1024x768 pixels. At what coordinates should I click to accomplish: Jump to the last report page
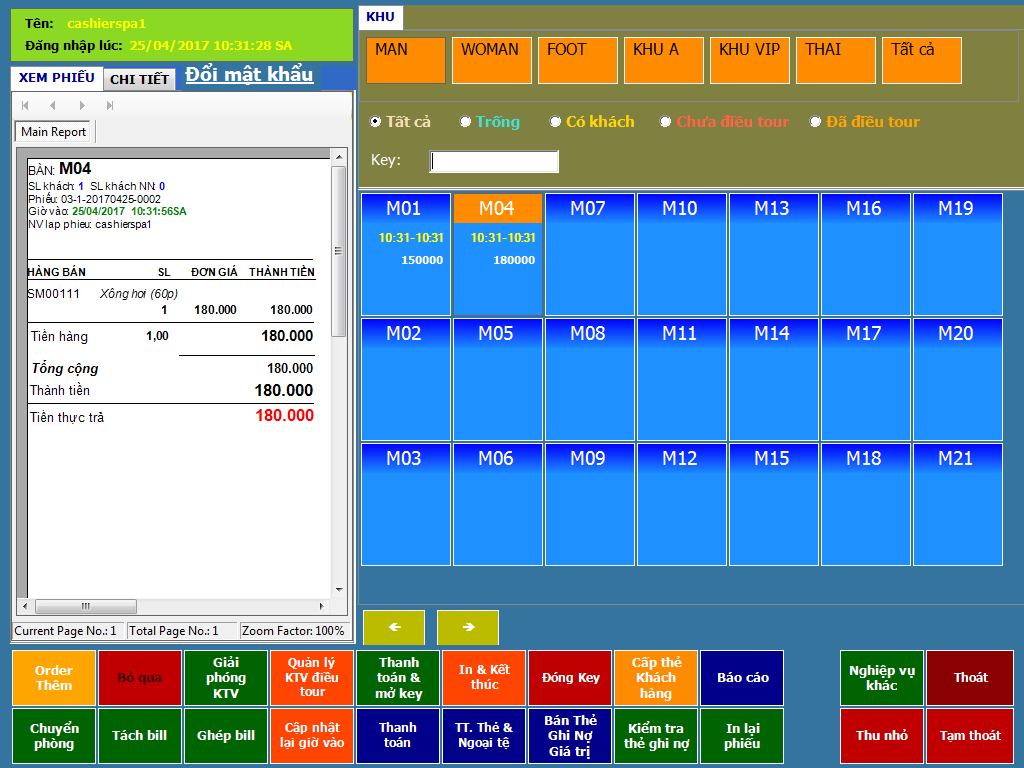tap(110, 105)
